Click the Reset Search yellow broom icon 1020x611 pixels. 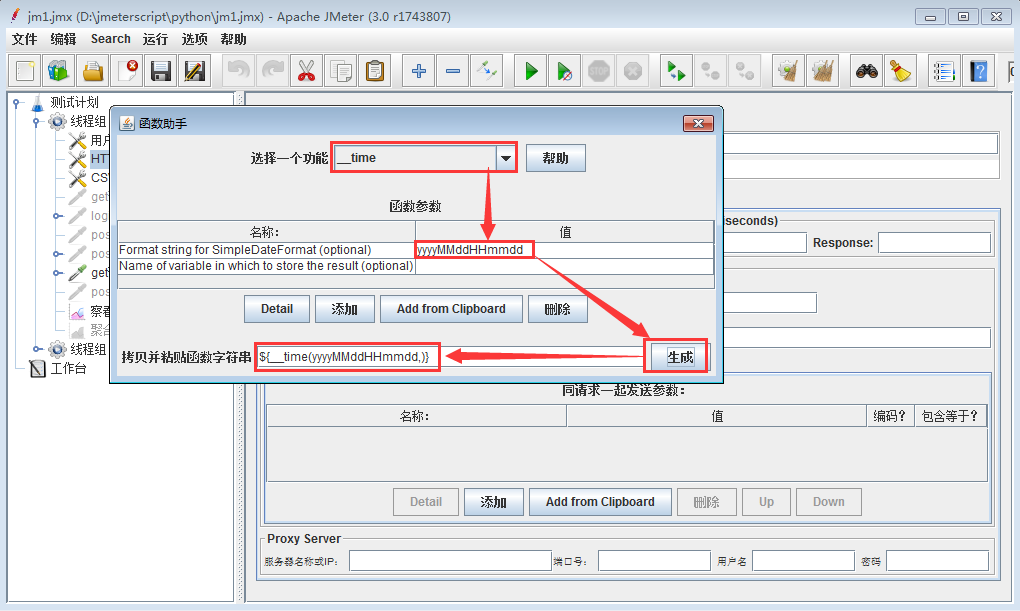[x=900, y=70]
